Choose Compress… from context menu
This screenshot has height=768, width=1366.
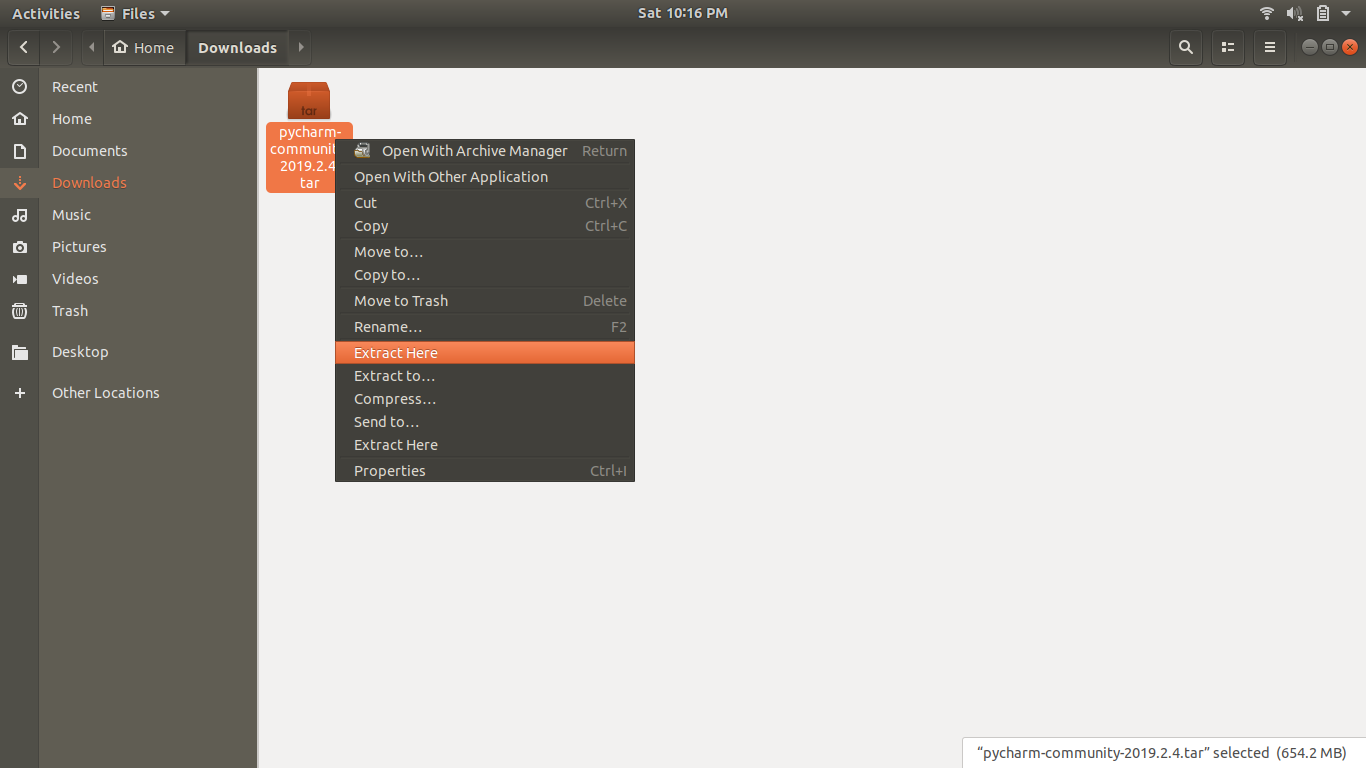click(x=395, y=399)
